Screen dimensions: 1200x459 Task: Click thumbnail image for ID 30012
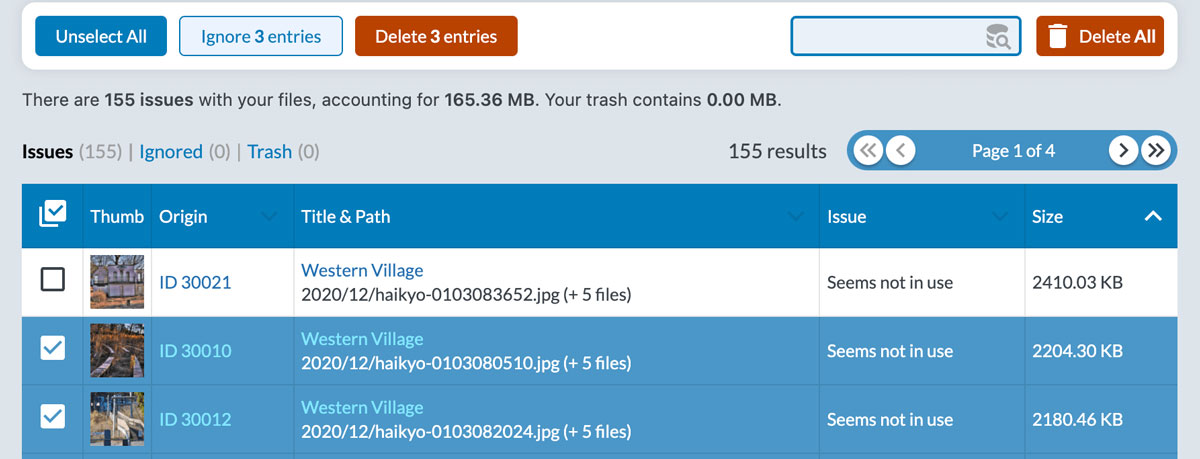(x=116, y=418)
